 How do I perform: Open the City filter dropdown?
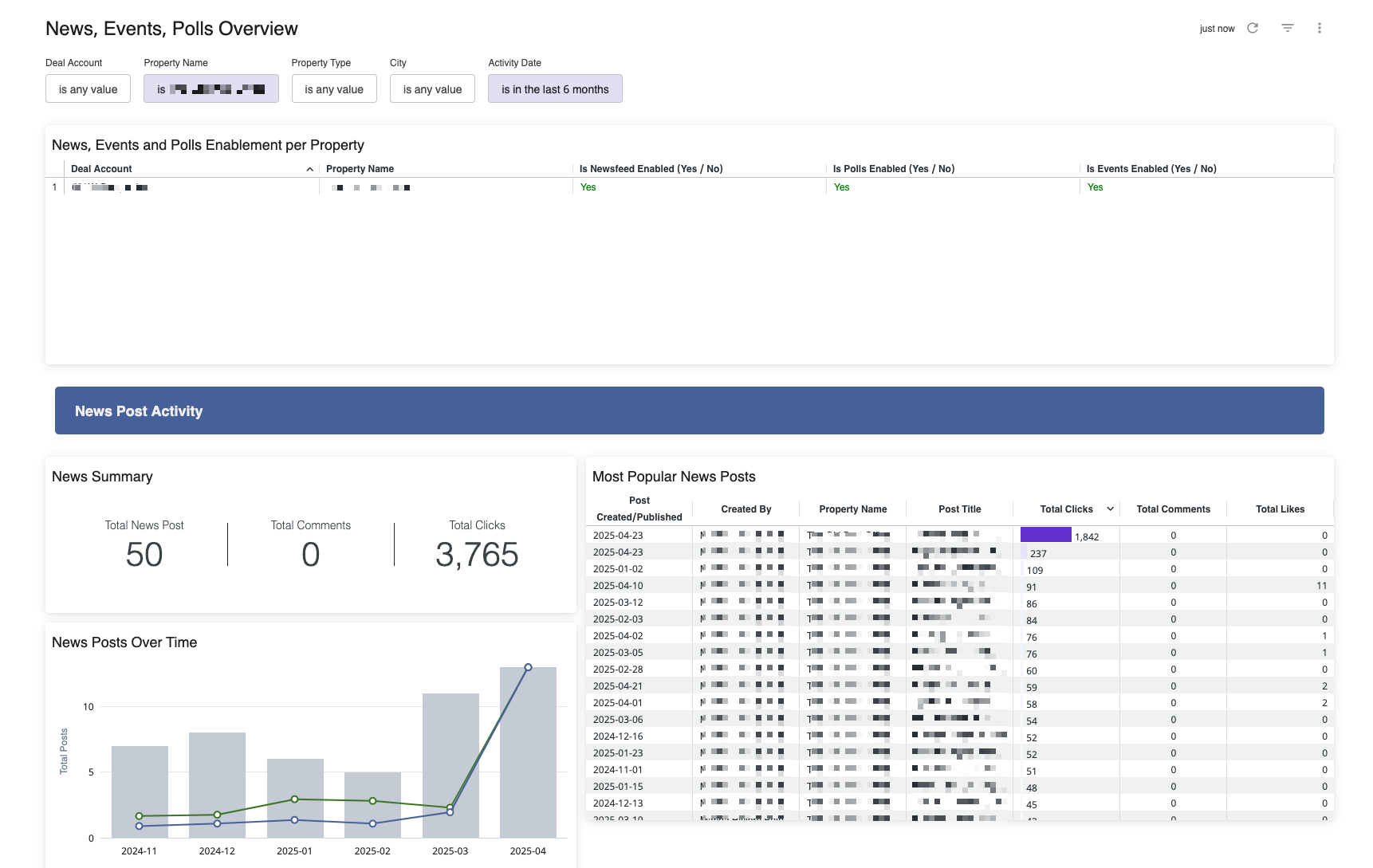(x=432, y=89)
